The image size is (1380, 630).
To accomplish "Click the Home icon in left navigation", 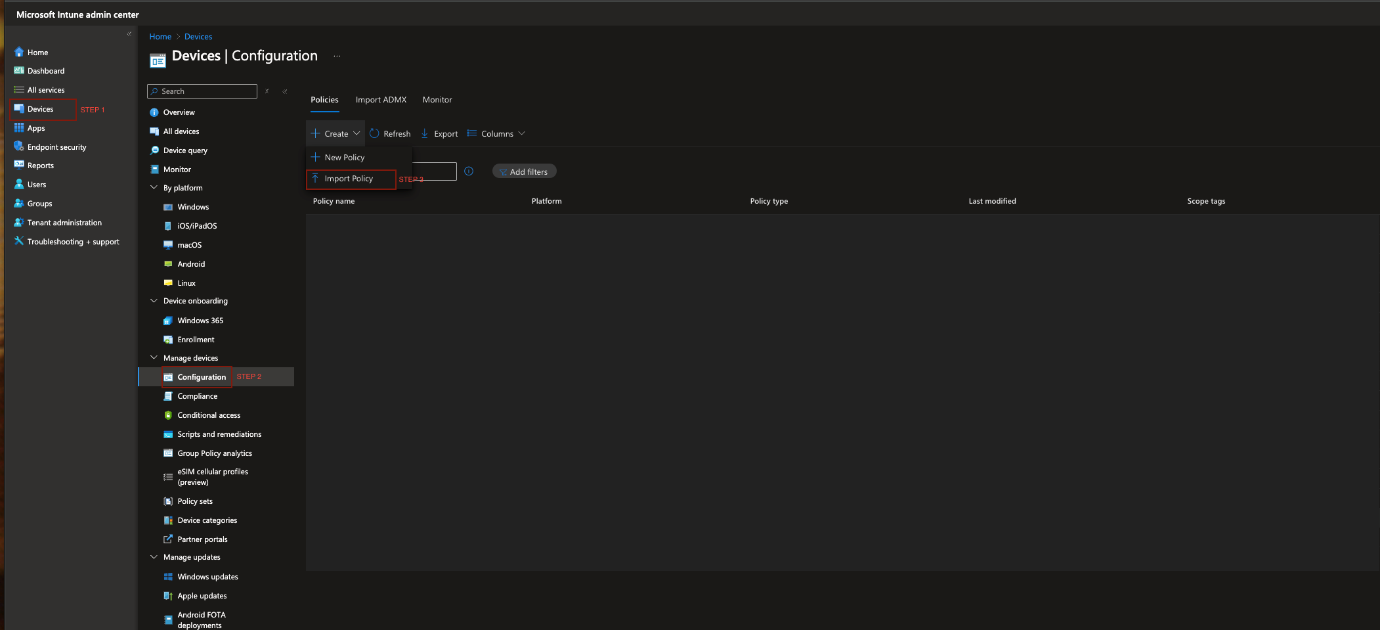I will [19, 52].
